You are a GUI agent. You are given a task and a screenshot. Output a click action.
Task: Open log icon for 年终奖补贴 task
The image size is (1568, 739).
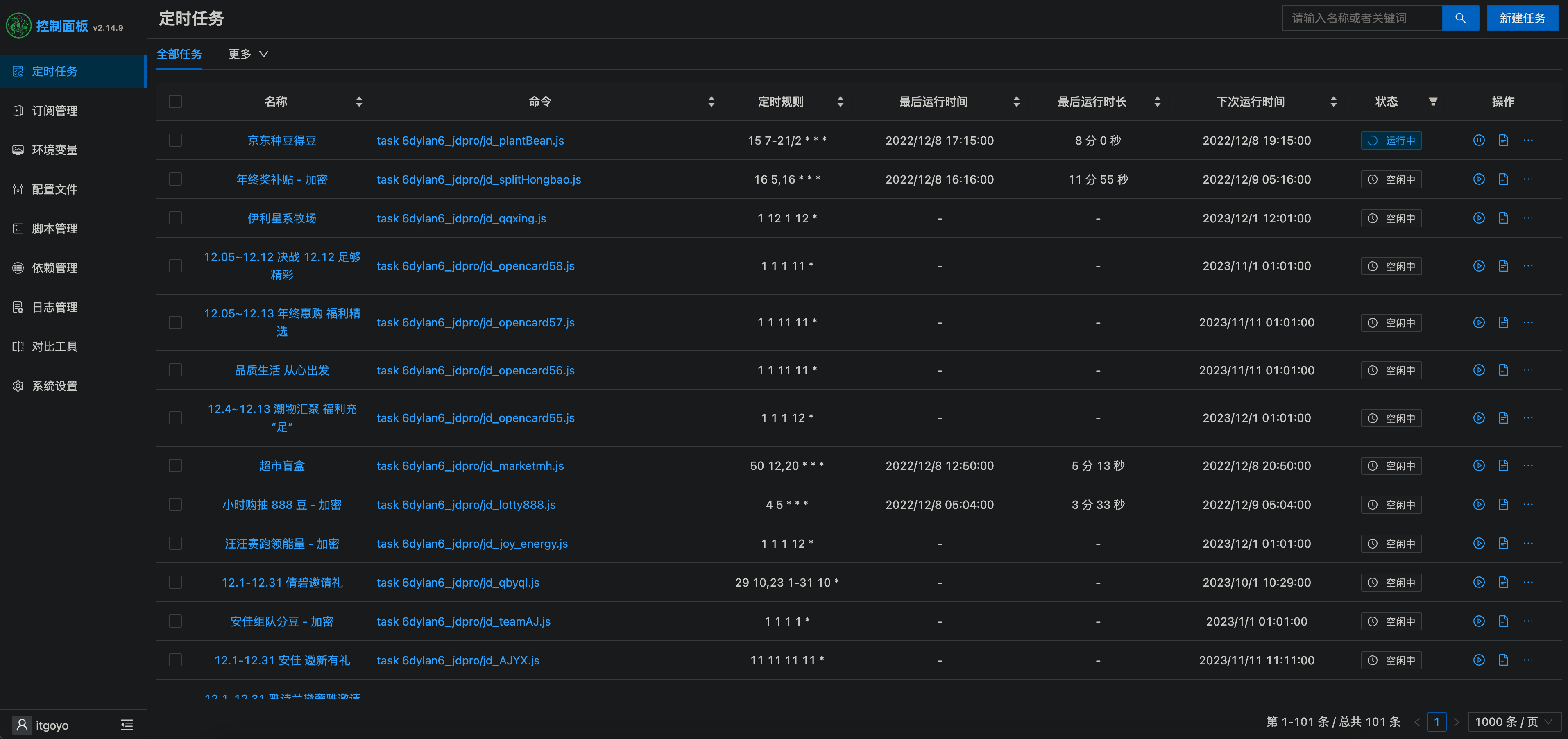pos(1503,179)
